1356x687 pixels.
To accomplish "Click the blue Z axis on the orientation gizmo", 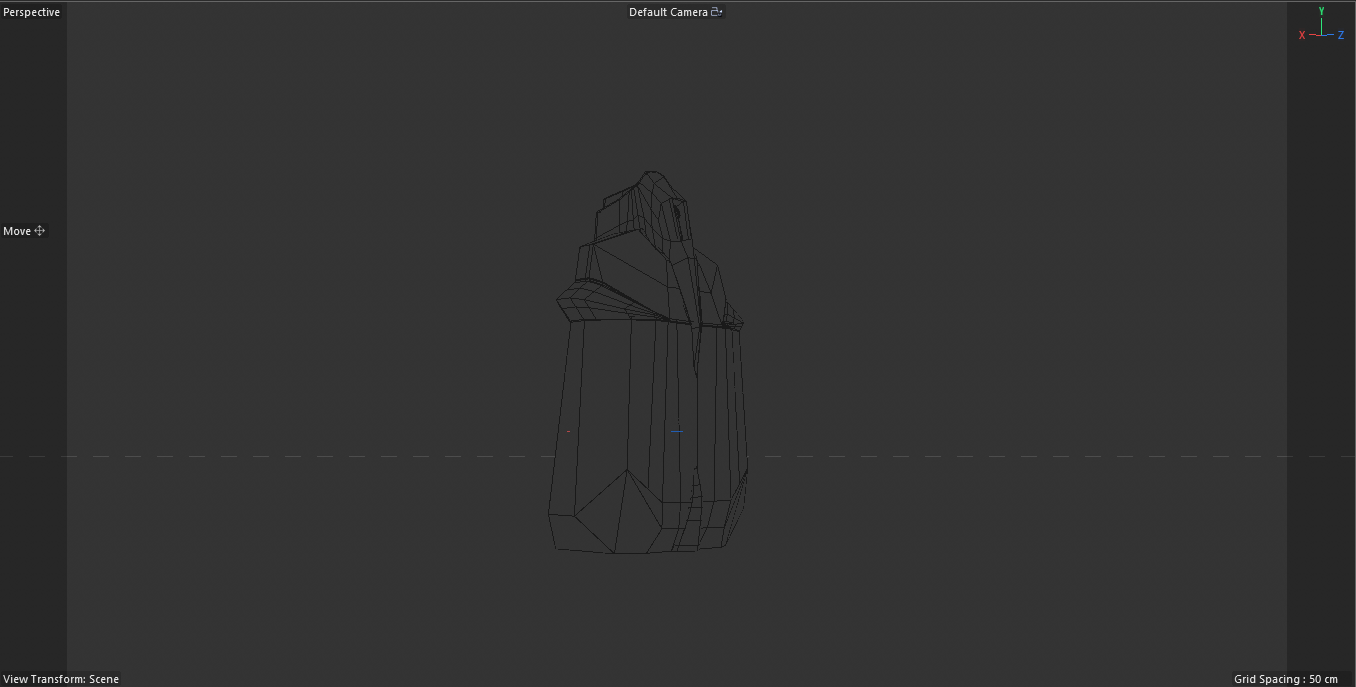I will point(1341,34).
